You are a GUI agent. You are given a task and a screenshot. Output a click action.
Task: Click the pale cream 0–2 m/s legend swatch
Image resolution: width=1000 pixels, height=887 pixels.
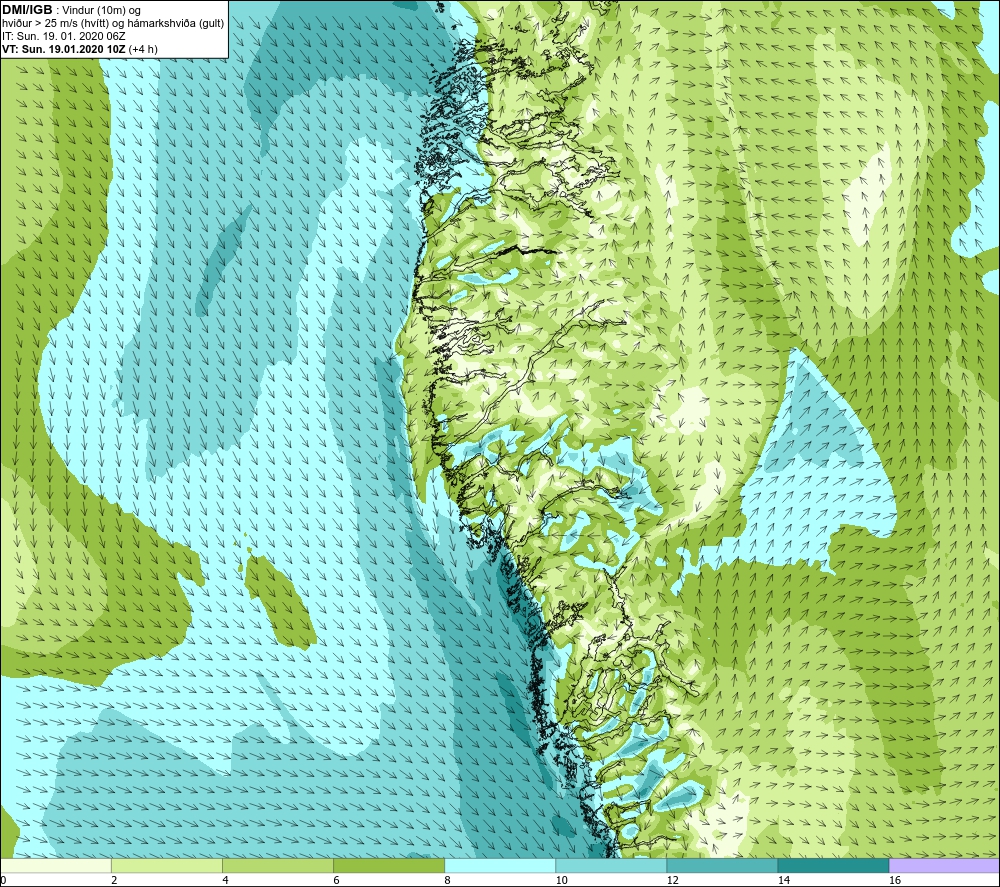56,865
